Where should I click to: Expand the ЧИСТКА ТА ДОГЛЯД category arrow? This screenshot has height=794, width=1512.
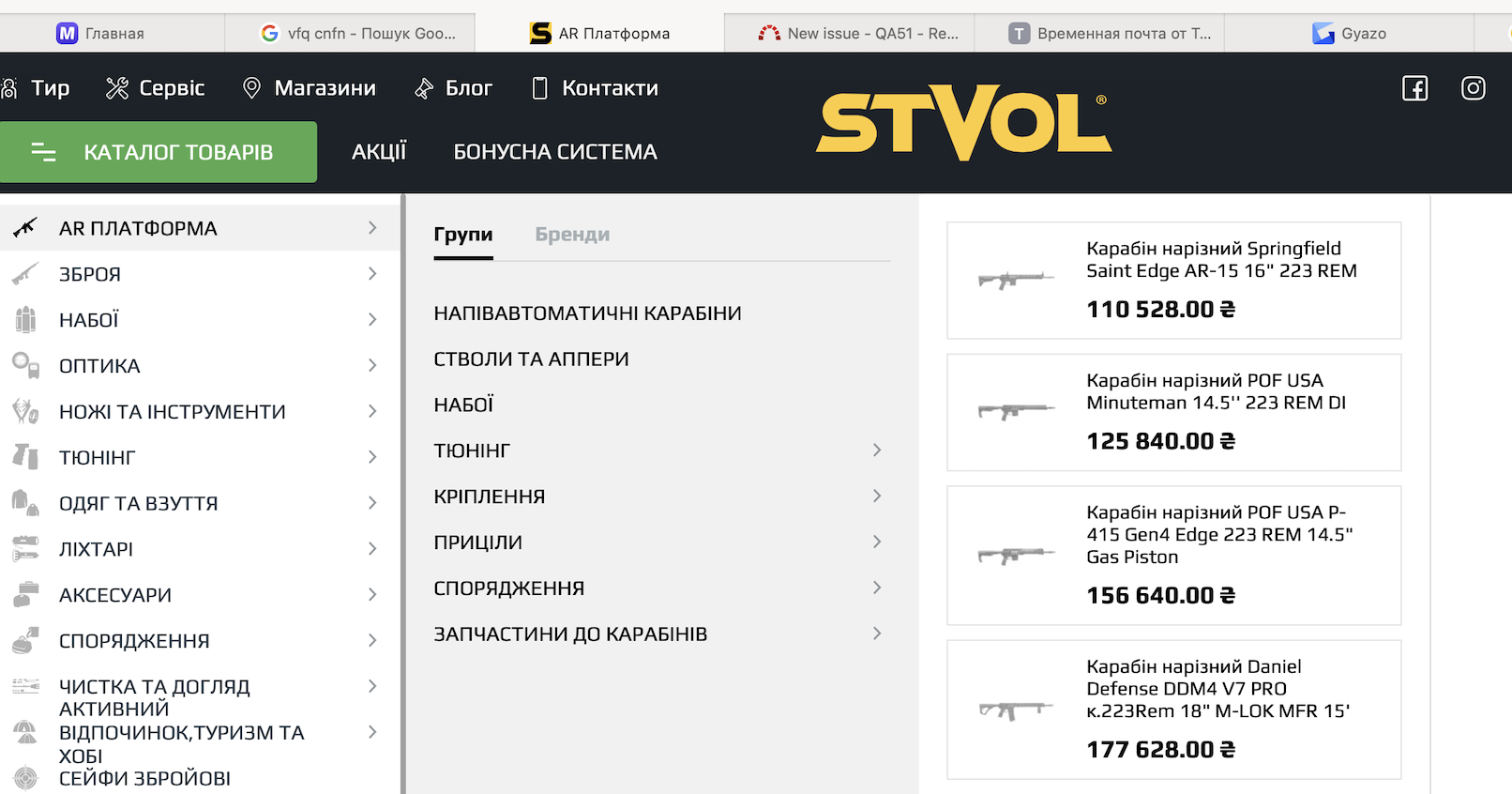point(372,686)
